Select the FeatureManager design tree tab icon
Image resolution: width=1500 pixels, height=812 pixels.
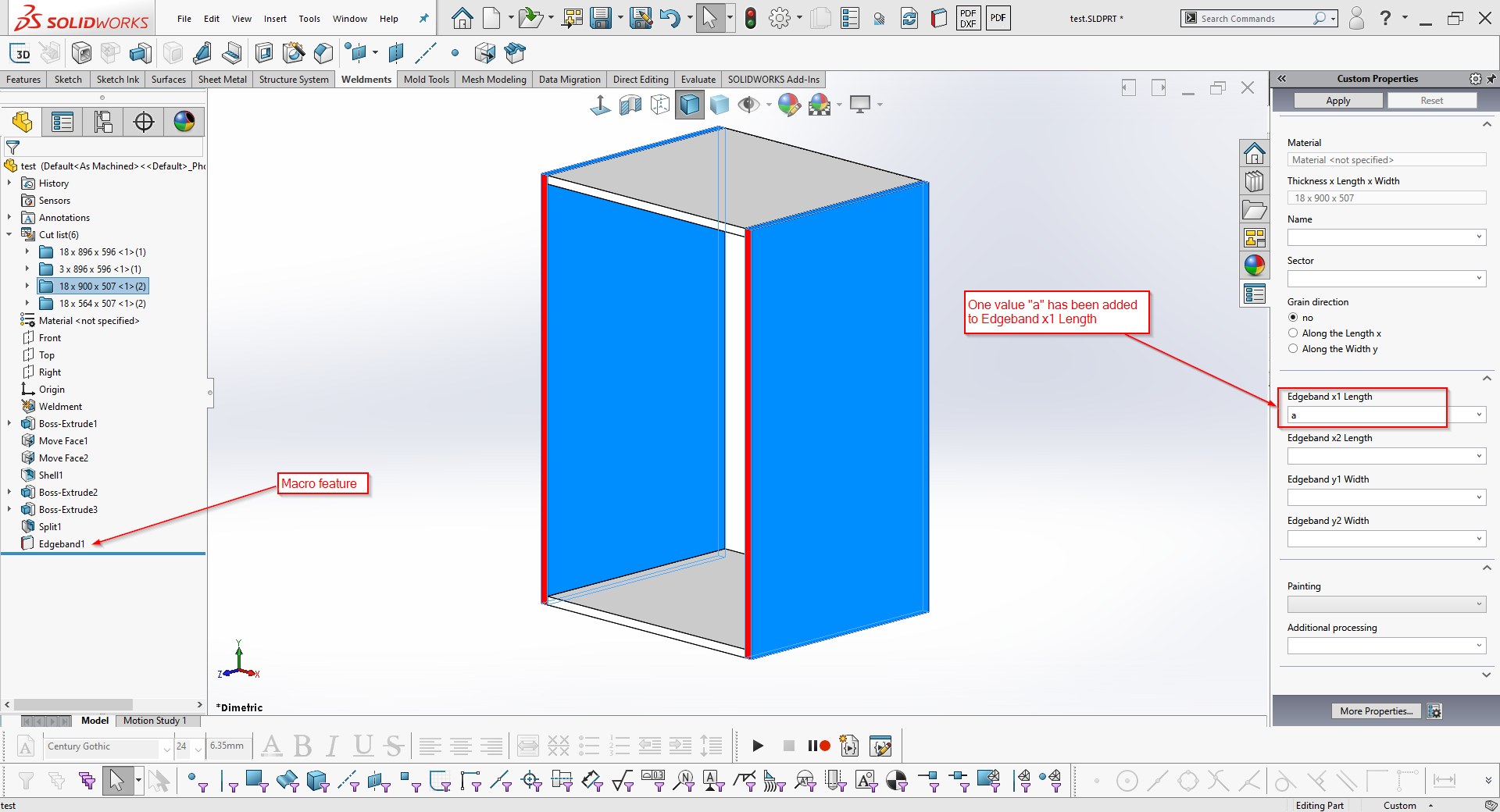[x=23, y=122]
